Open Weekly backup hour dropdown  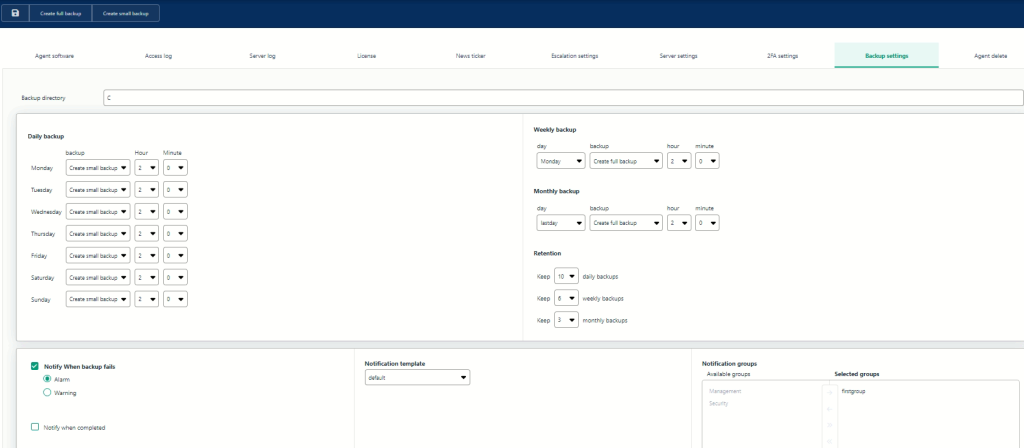[x=679, y=161]
